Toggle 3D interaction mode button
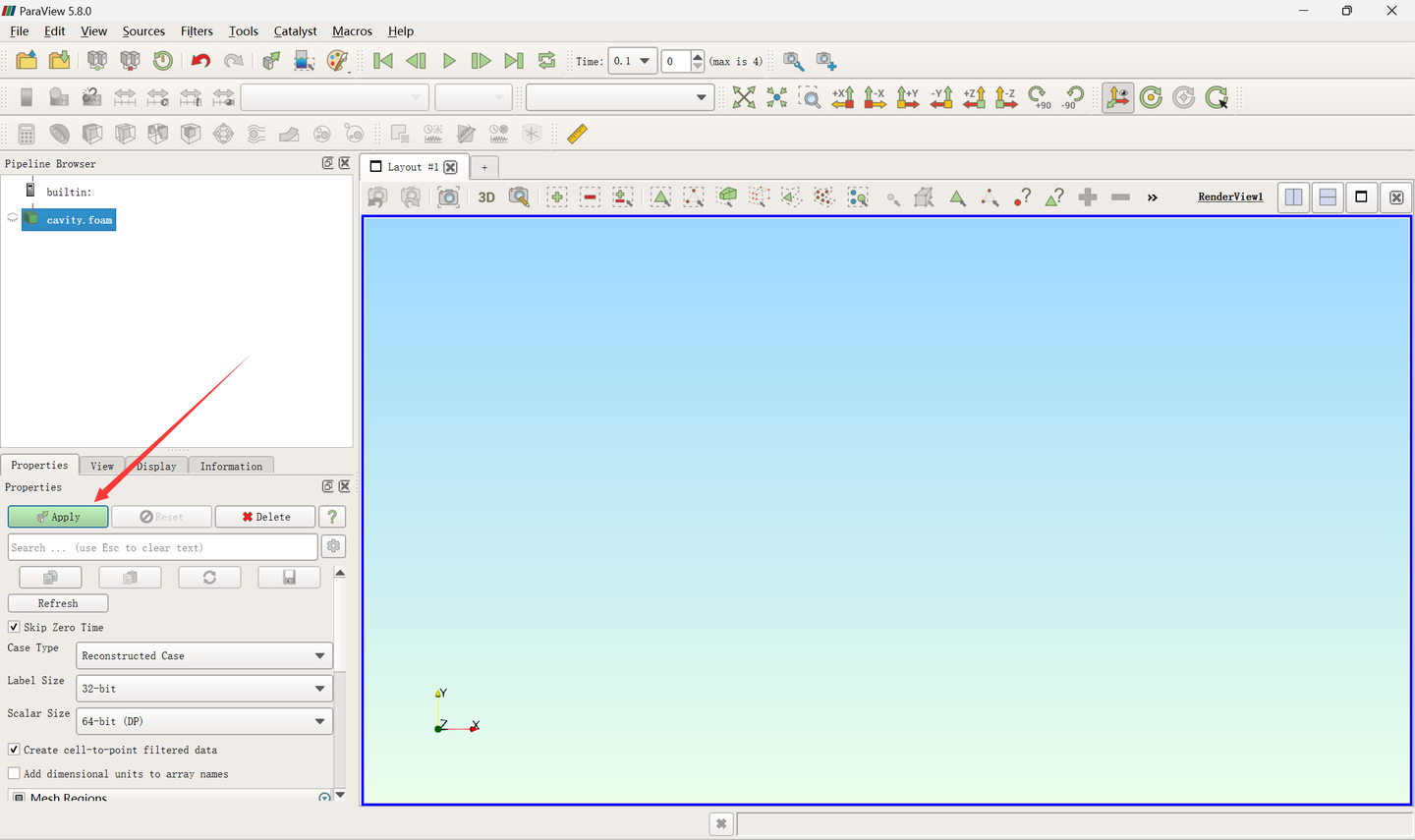This screenshot has height=840, width=1415. 486,197
